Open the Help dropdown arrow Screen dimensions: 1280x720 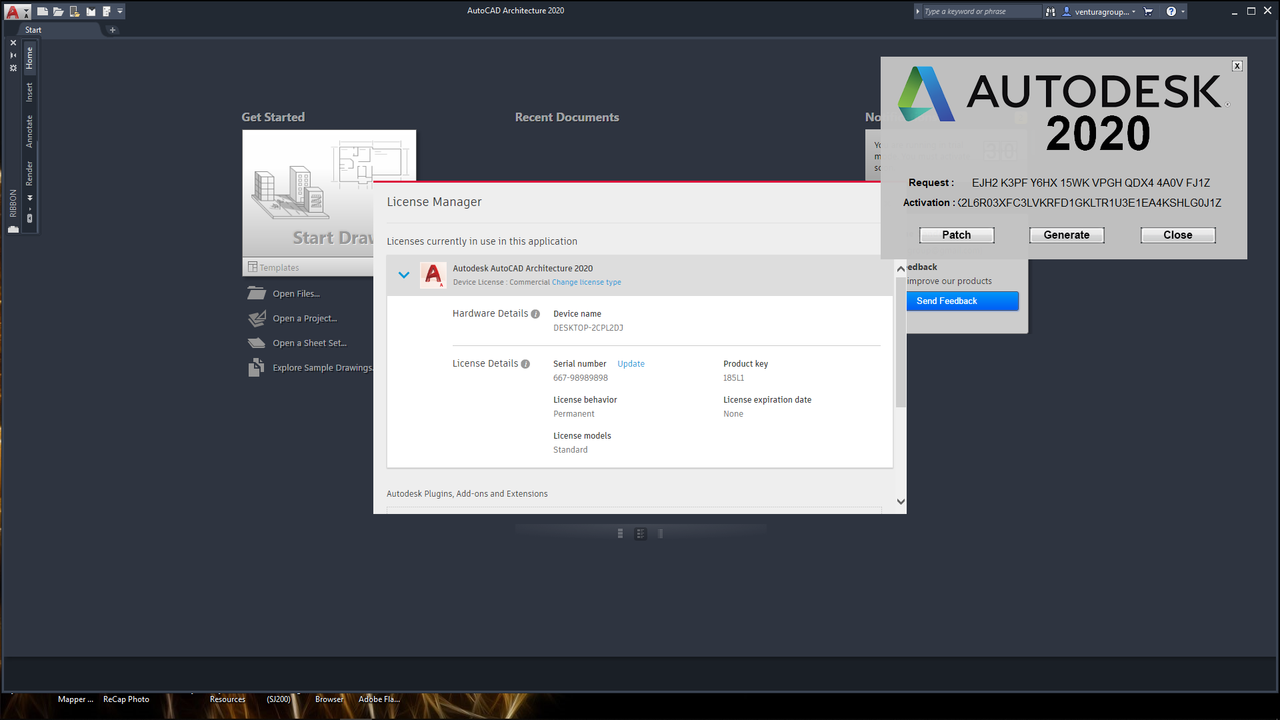[1182, 11]
